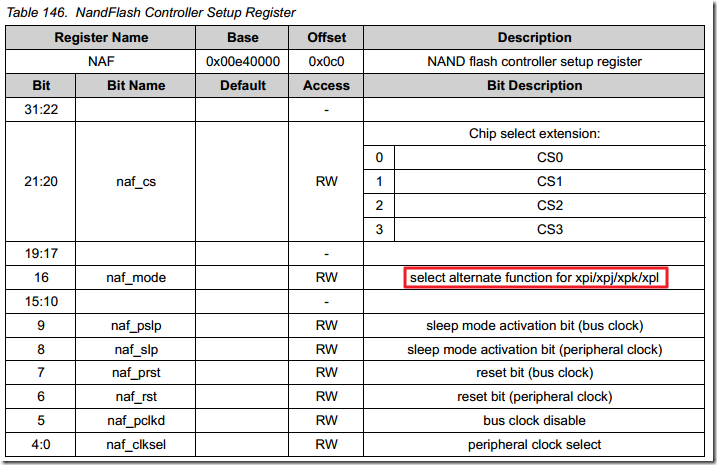Select the naf_clksel bit name cell
717x465 pixels.
135,445
